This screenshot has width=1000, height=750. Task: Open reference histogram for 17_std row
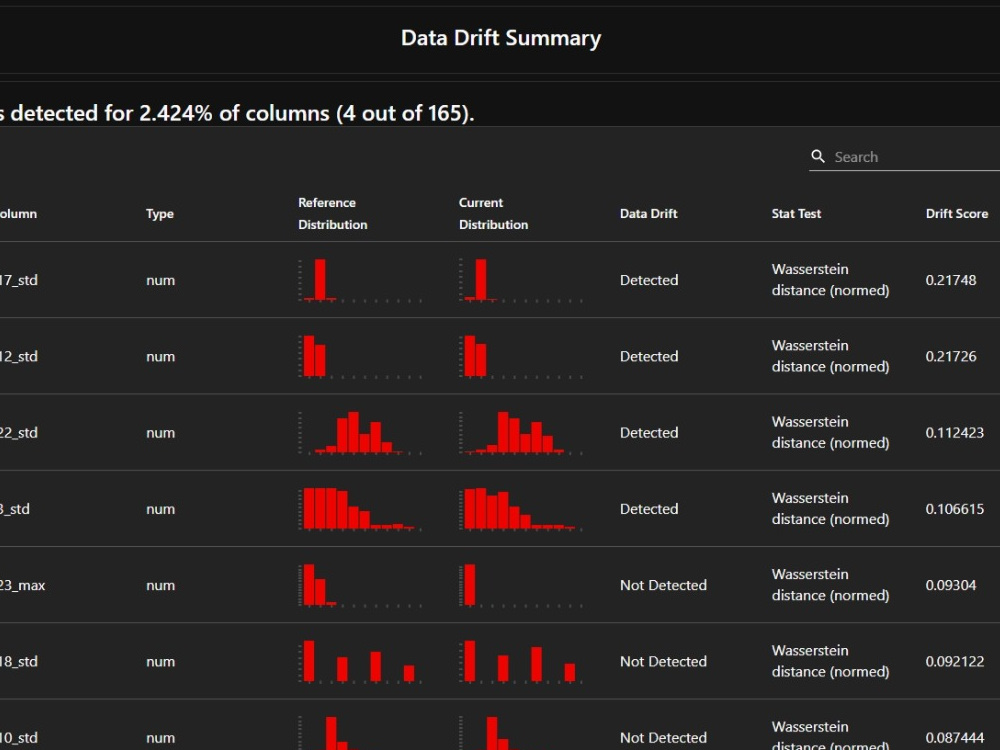coord(360,280)
